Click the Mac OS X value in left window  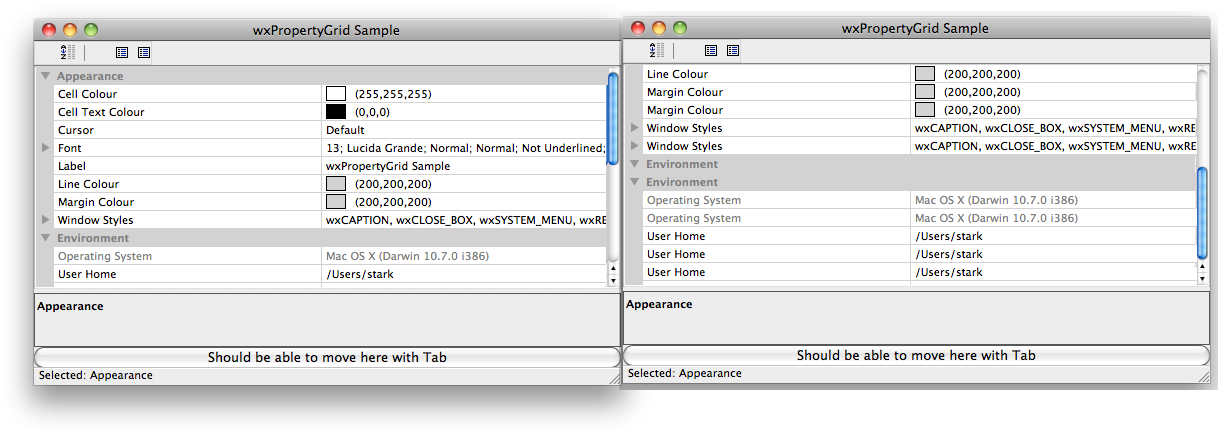click(407, 256)
